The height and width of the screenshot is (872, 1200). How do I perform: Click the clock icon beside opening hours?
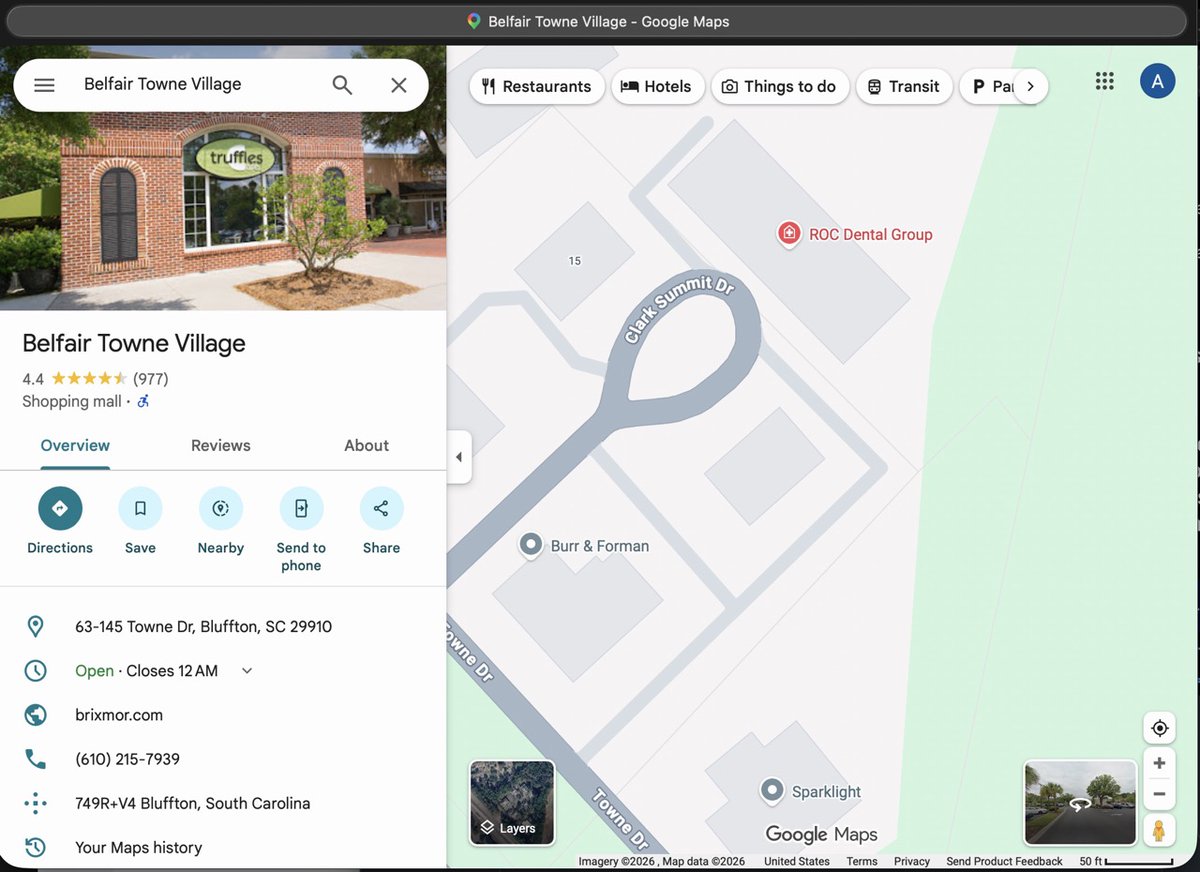pos(35,671)
